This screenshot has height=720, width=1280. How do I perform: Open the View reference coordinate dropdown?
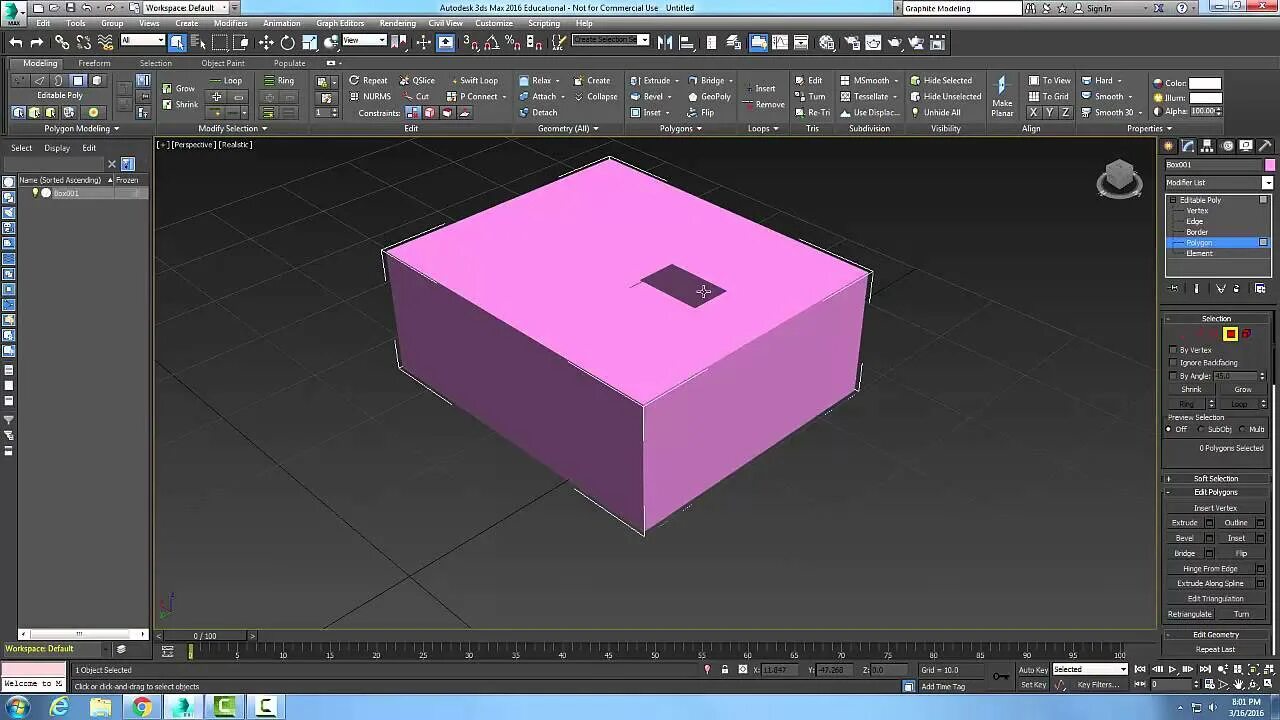364,41
